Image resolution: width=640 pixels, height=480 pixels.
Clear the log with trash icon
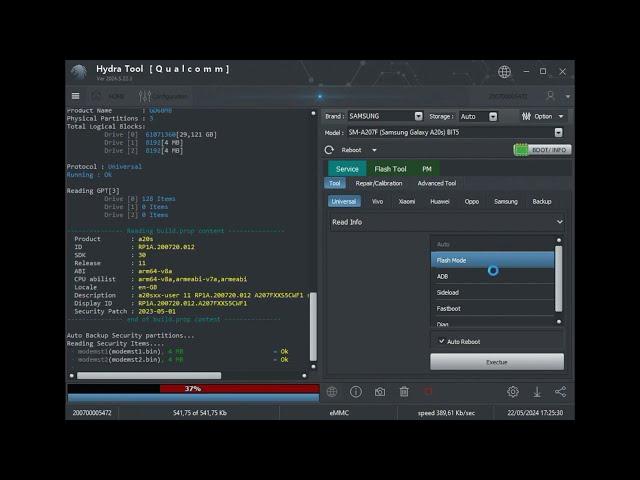click(x=404, y=392)
